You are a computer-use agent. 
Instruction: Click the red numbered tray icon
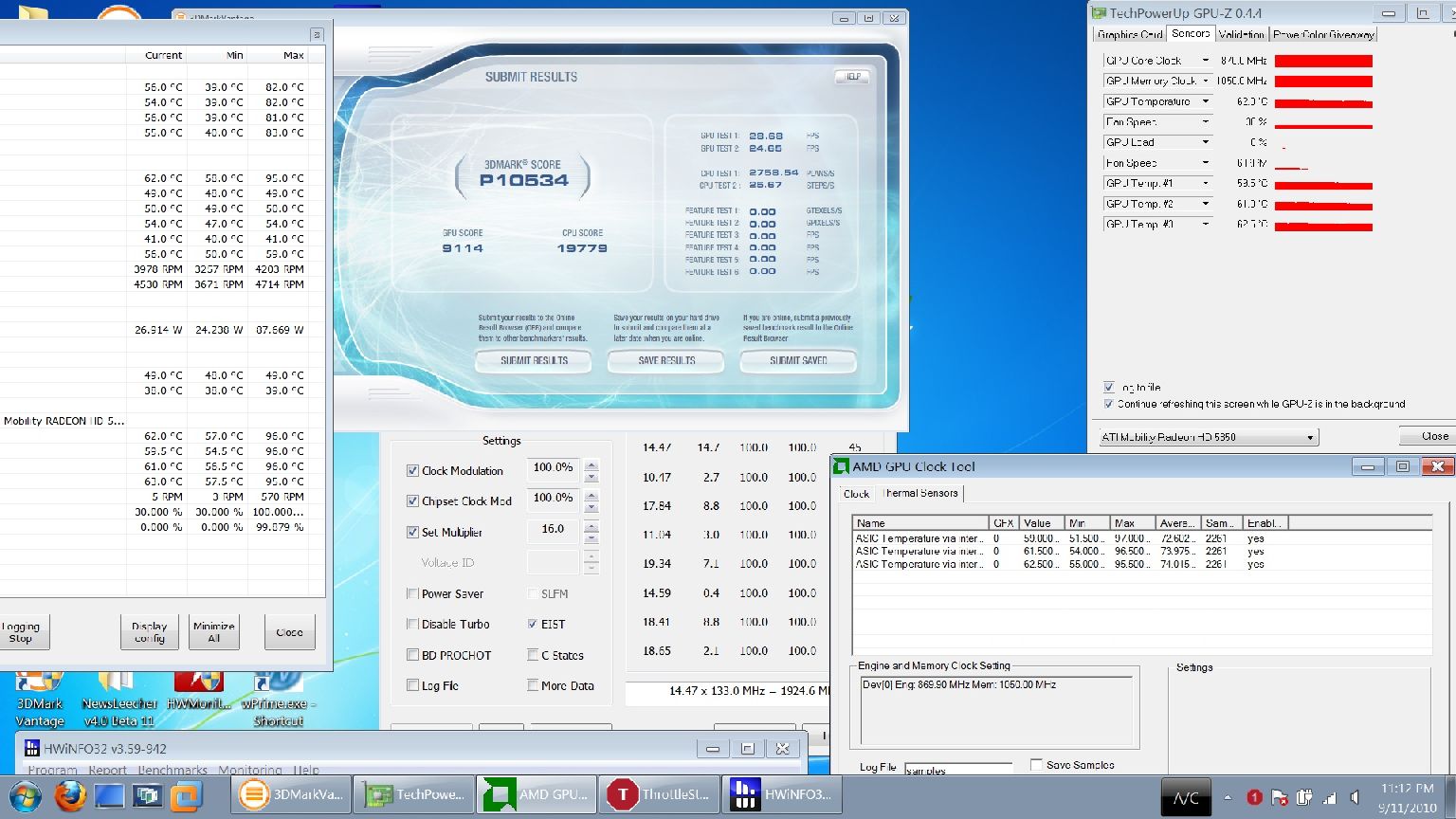1254,798
